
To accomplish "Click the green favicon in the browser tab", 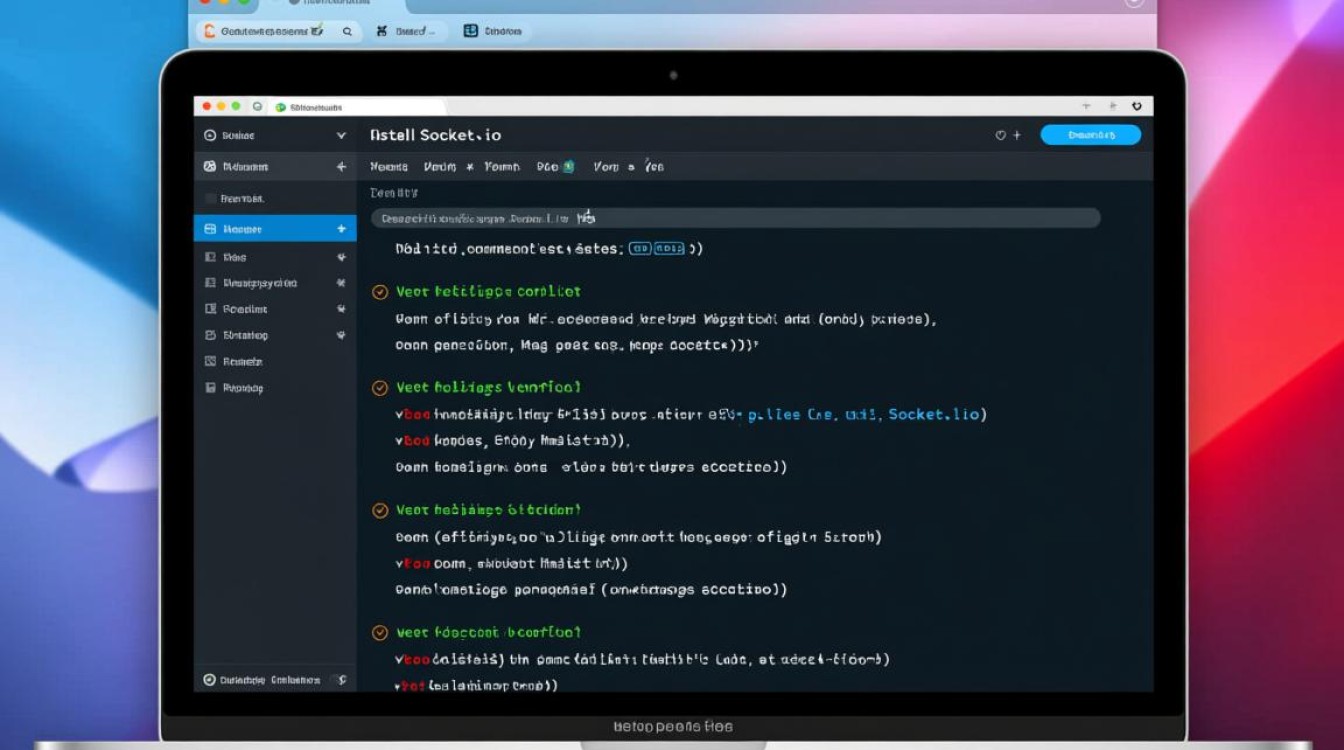I will tap(281, 107).
